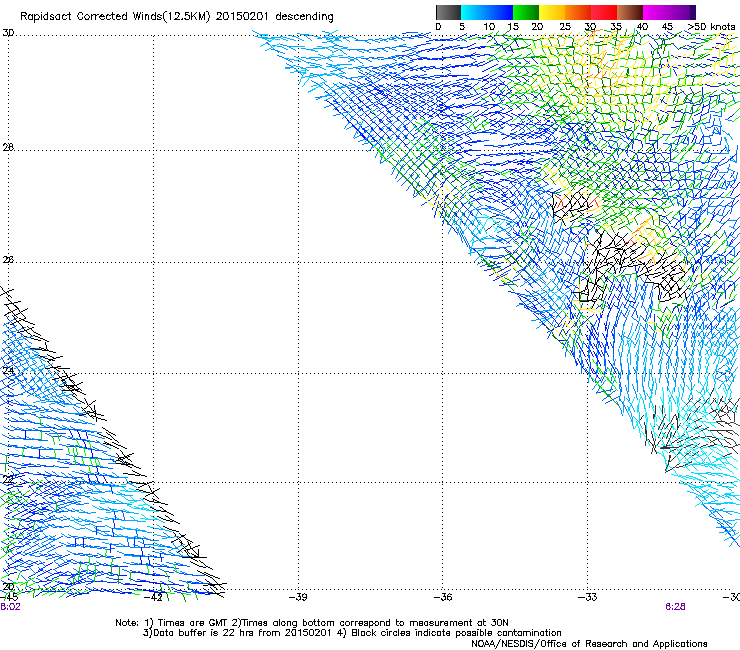Click the latitude label '24' on left axis
Image resolution: width=740 pixels, height=650 pixels.
(x=8, y=371)
